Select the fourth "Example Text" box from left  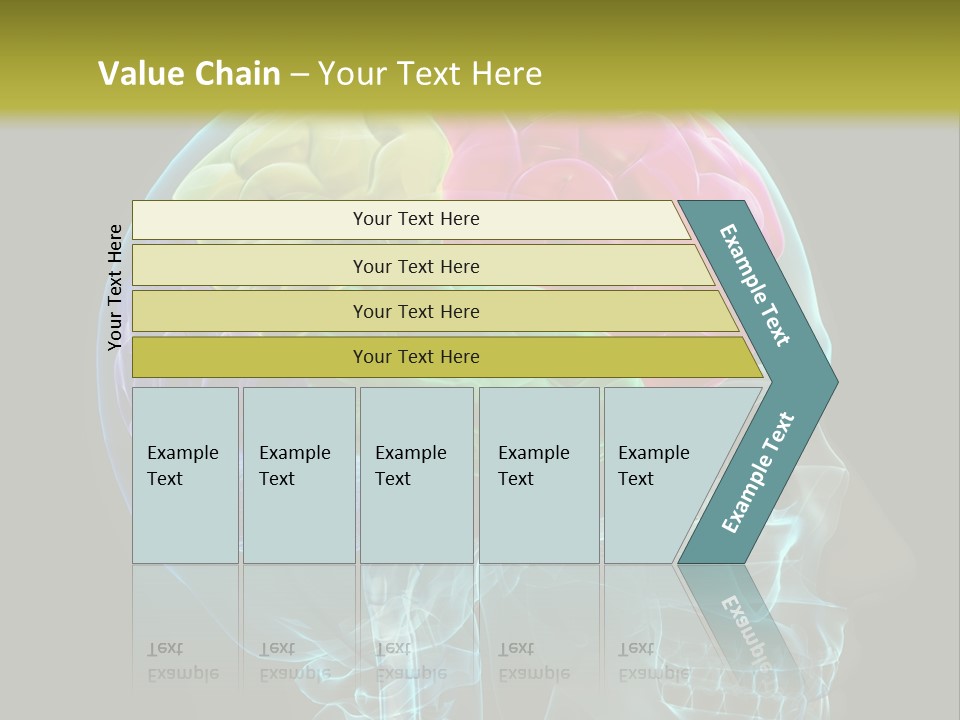click(539, 474)
